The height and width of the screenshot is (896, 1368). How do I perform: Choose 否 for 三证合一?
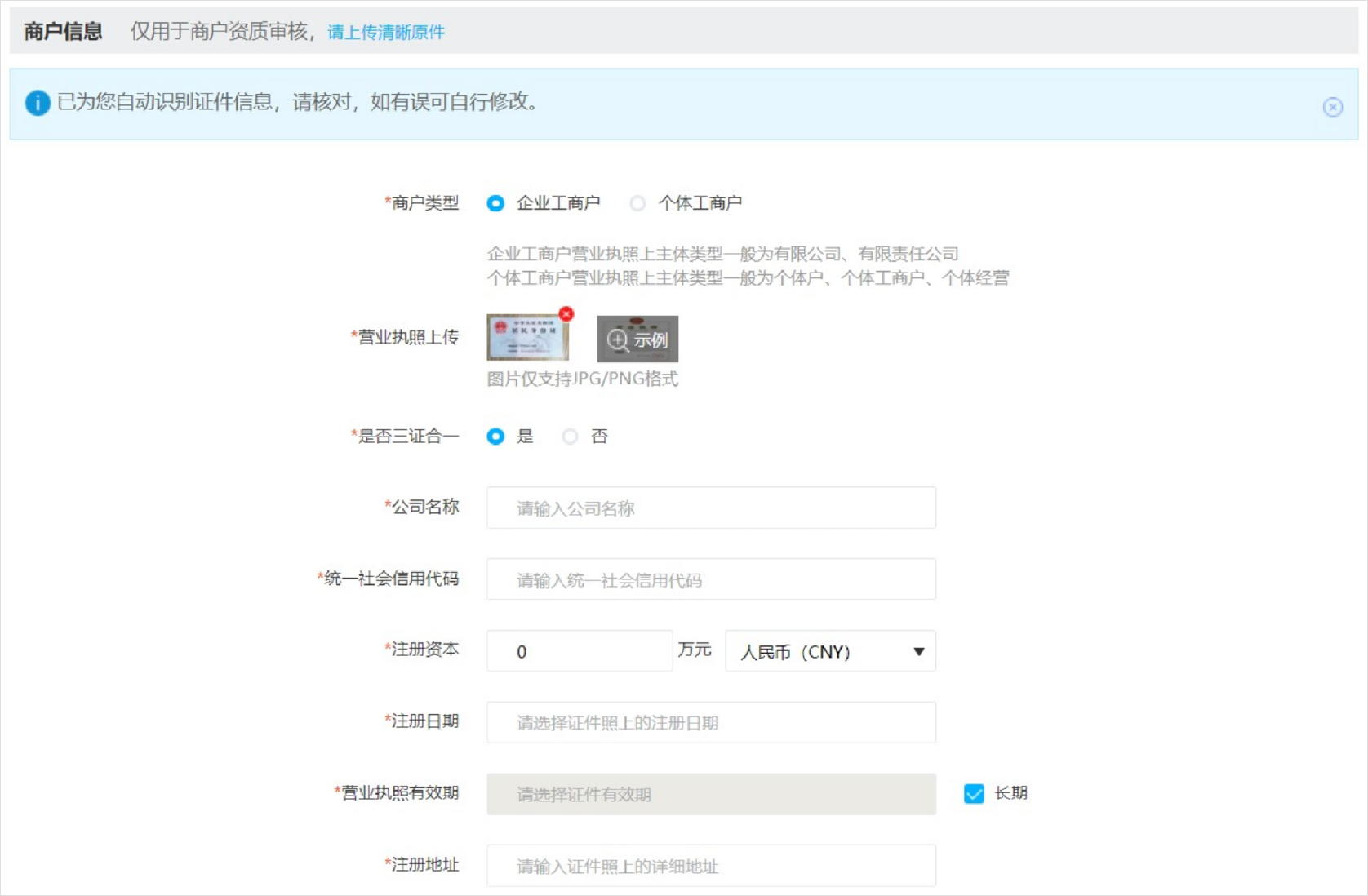570,437
